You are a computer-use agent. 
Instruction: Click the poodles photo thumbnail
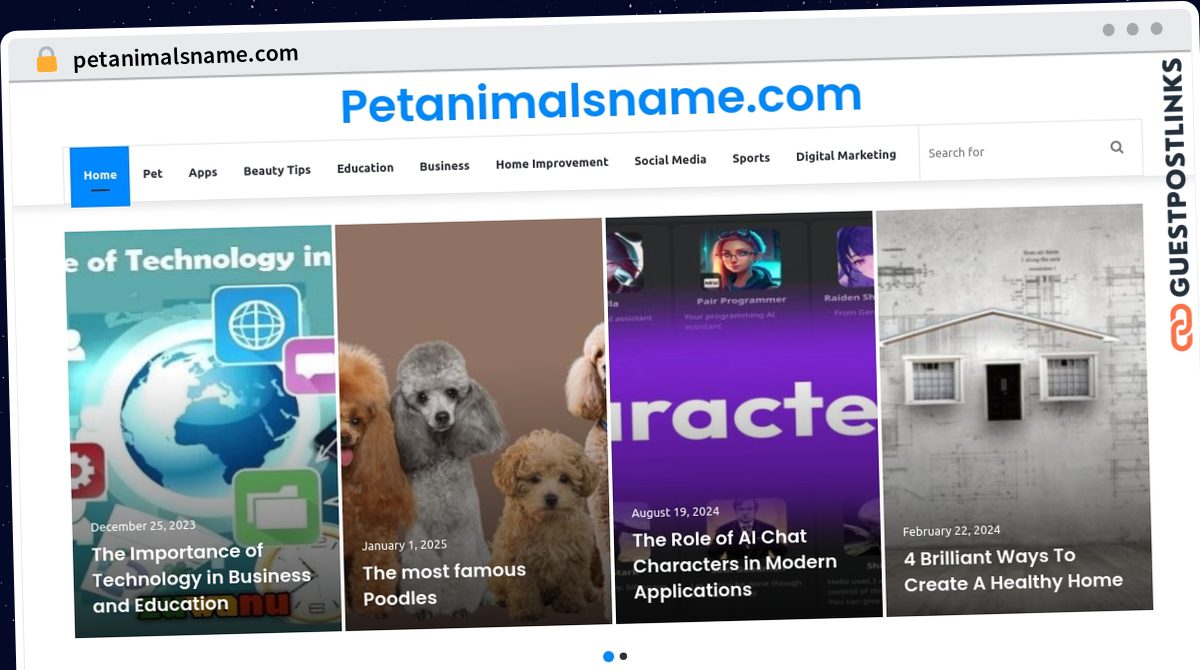tap(472, 425)
